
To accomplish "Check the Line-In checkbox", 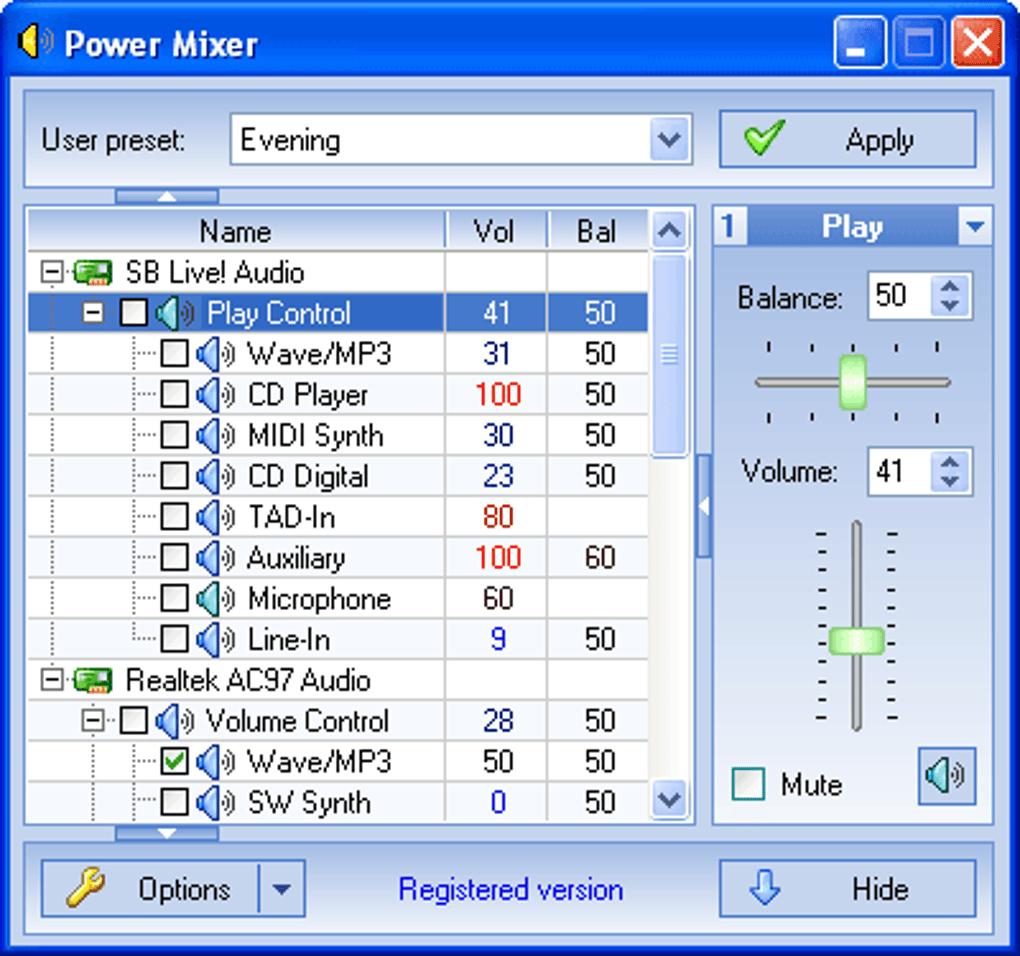I will tap(174, 639).
